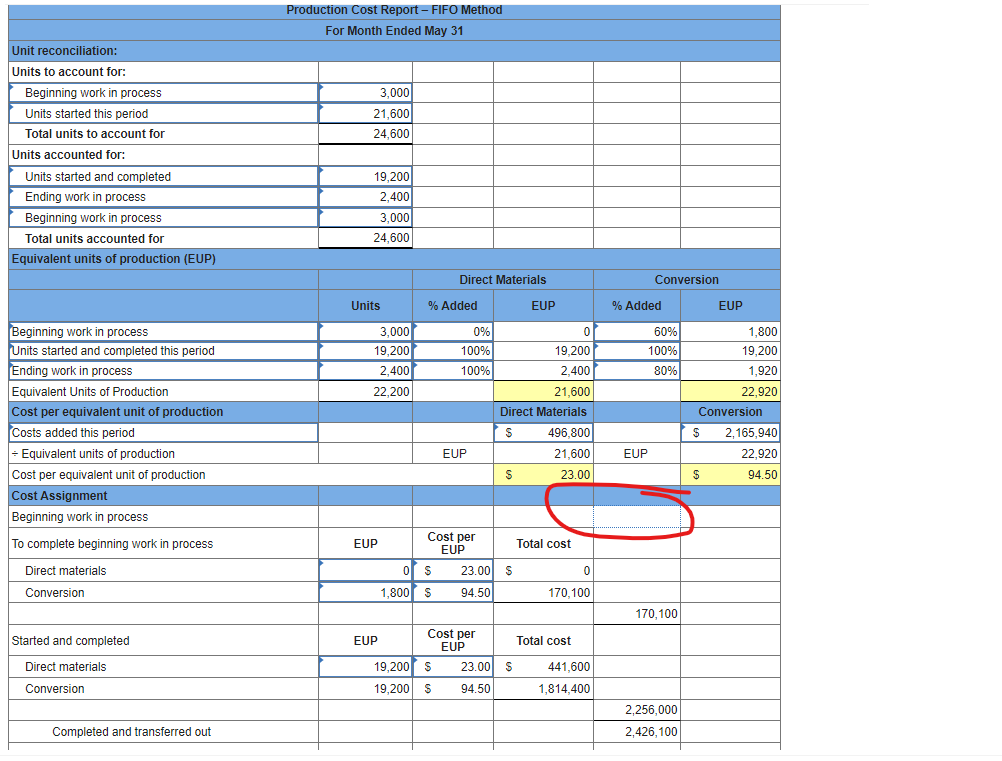Click 94.50 cost per EUP in Started and completed Conversion
Image resolution: width=1002 pixels, height=761 pixels.
click(x=453, y=689)
